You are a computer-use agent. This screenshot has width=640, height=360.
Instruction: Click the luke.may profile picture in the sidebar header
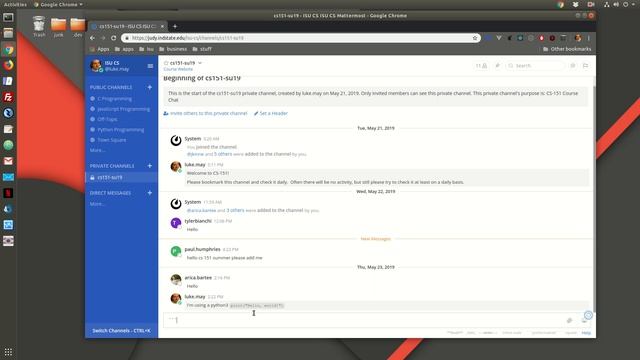(x=96, y=65)
